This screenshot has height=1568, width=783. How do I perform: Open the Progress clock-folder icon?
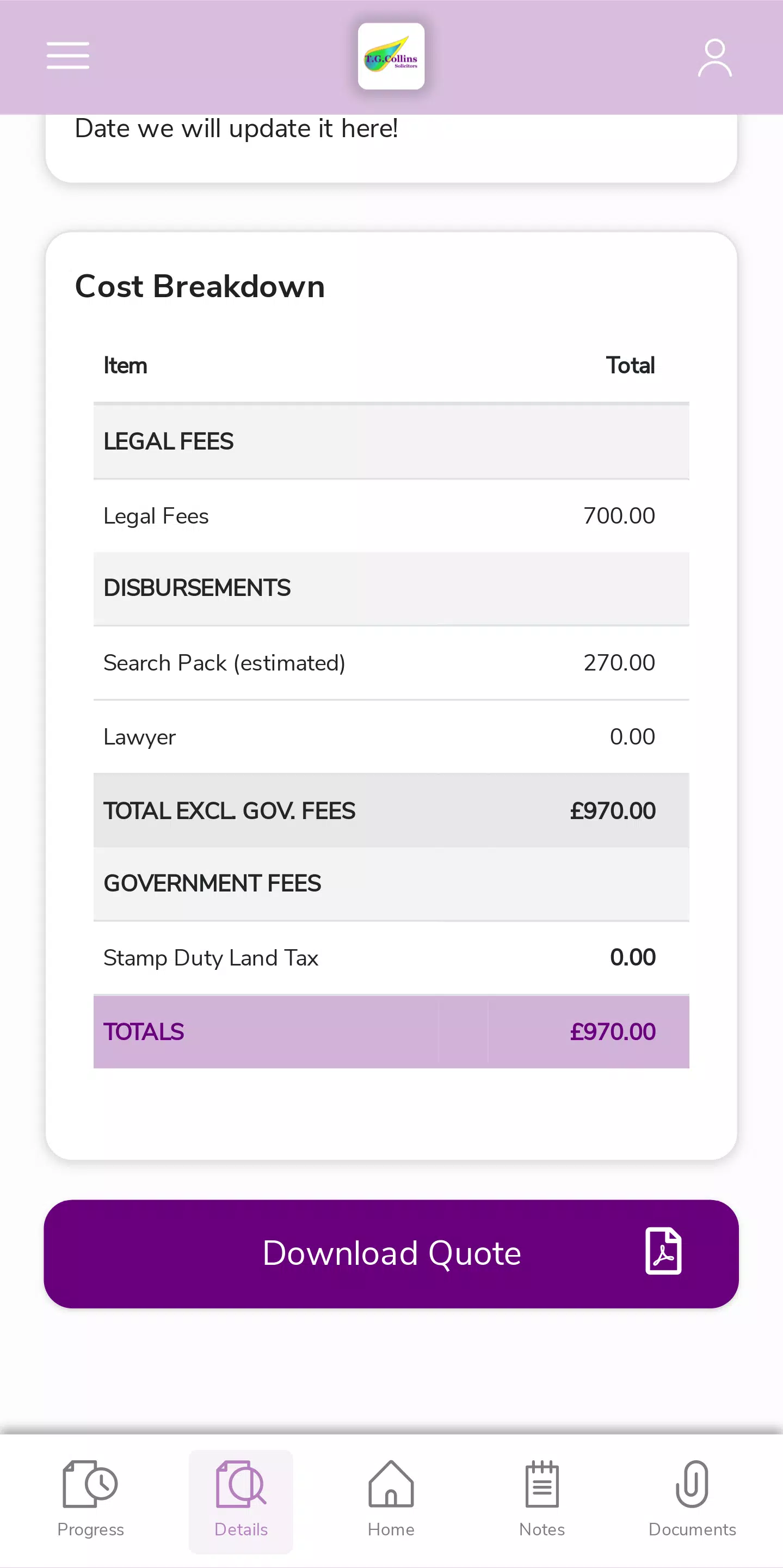90,1484
